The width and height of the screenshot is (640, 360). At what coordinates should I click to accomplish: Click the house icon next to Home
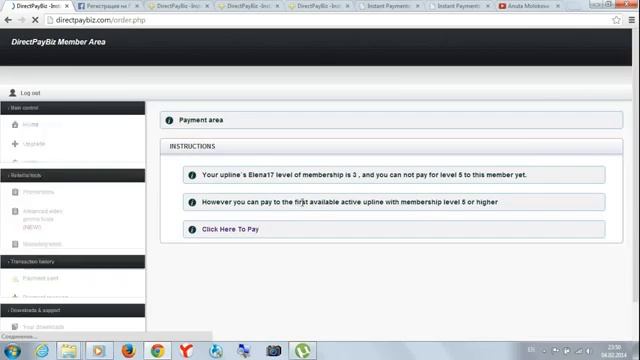(x=15, y=124)
